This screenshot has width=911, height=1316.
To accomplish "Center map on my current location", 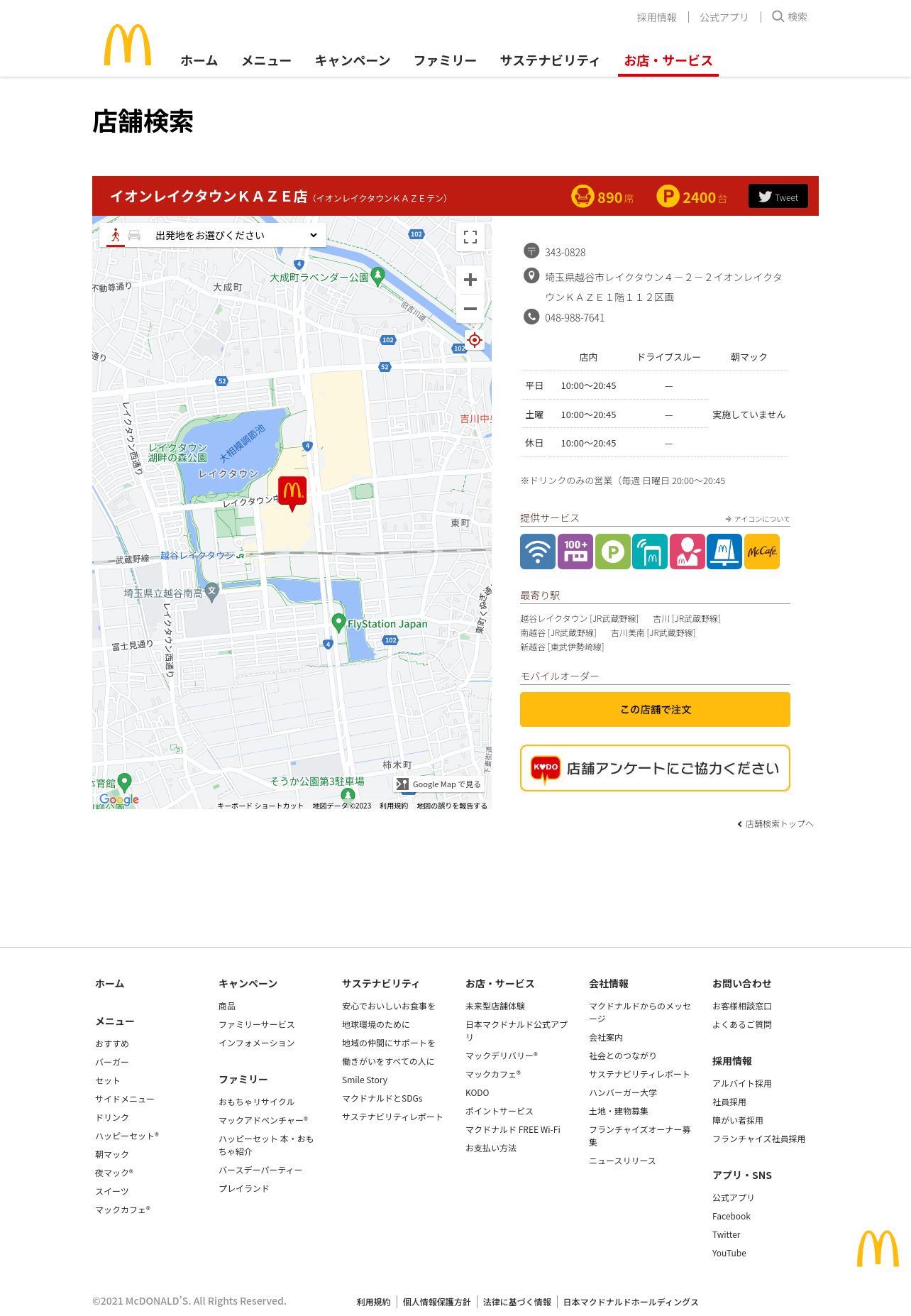I will tap(475, 340).
